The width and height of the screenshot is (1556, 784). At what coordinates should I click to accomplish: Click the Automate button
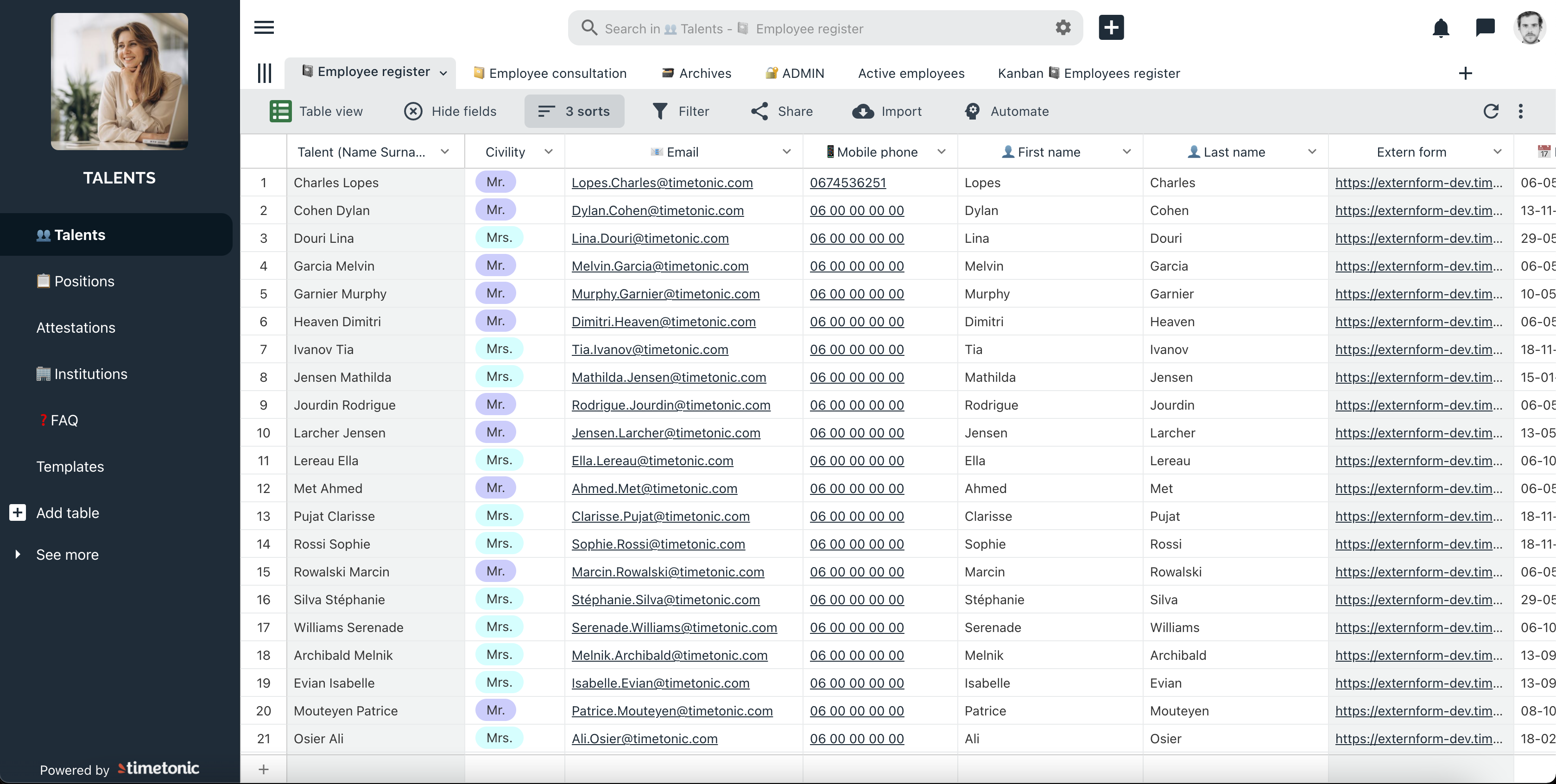point(1006,111)
